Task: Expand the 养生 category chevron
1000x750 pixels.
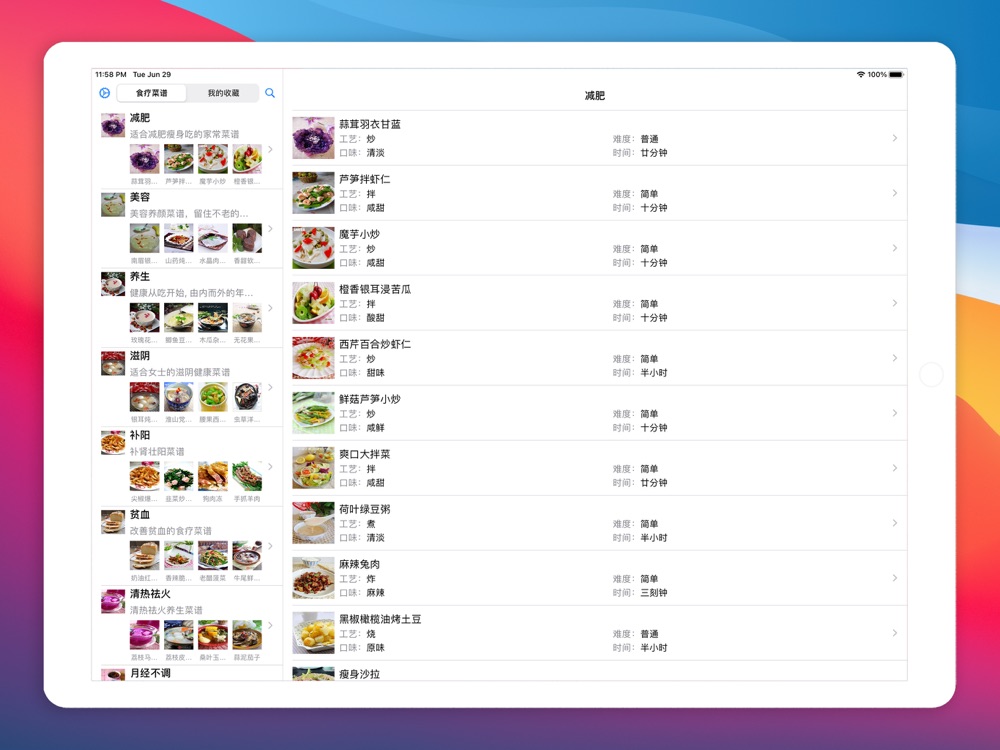Action: pyautogui.click(x=270, y=308)
